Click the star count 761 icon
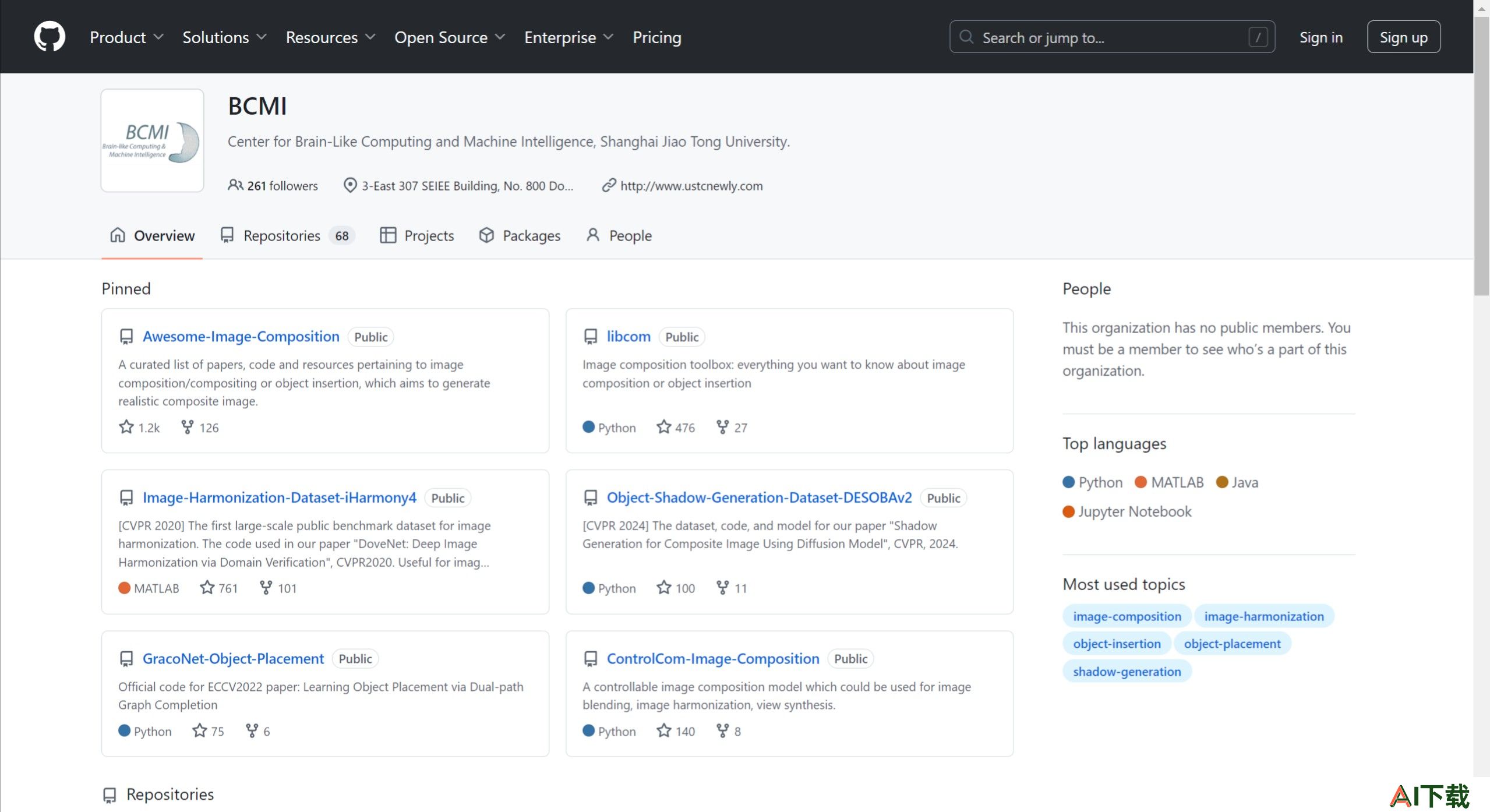The height and width of the screenshot is (812, 1490). click(x=207, y=587)
